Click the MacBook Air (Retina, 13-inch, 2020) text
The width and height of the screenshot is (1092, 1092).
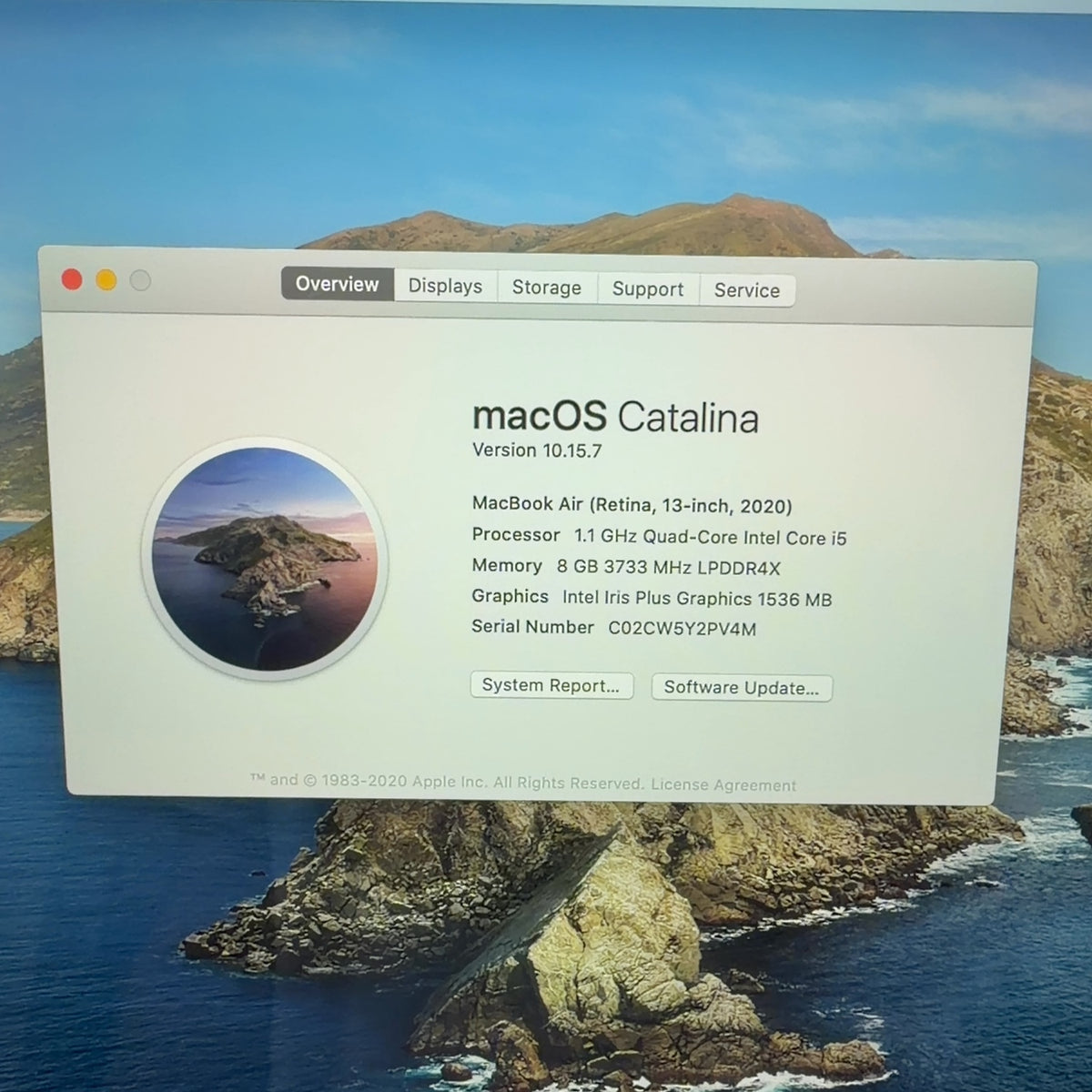(632, 505)
